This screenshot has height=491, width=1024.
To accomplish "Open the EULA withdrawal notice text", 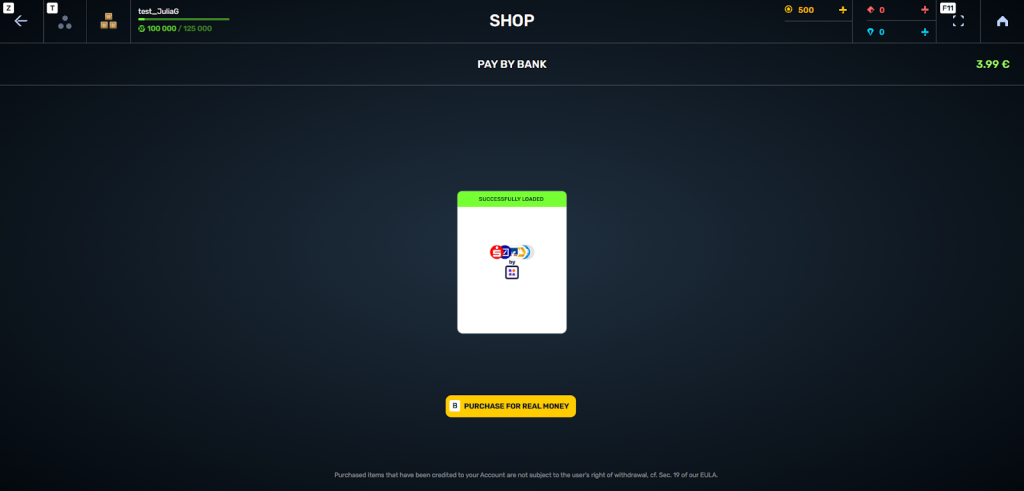I will pyautogui.click(x=526, y=475).
